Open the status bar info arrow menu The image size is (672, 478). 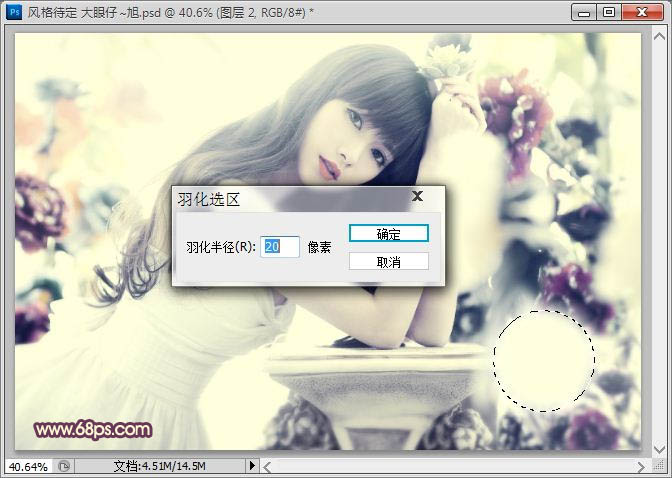click(x=252, y=466)
